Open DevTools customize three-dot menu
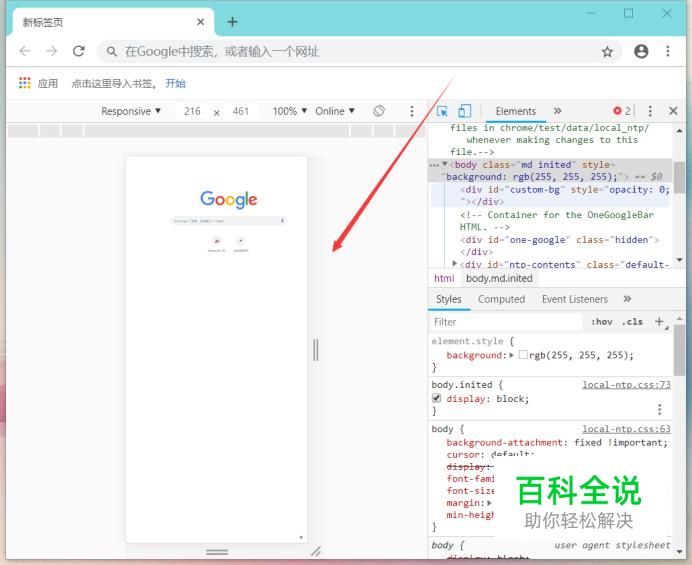Viewport: 692px width, 565px height. point(650,111)
